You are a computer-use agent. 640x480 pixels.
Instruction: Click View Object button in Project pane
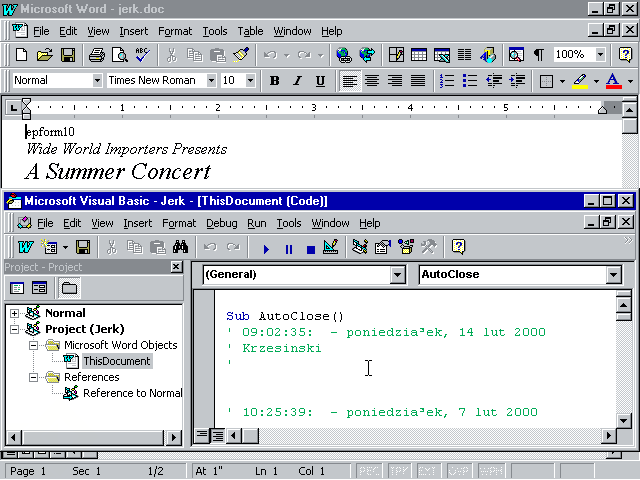[39, 288]
